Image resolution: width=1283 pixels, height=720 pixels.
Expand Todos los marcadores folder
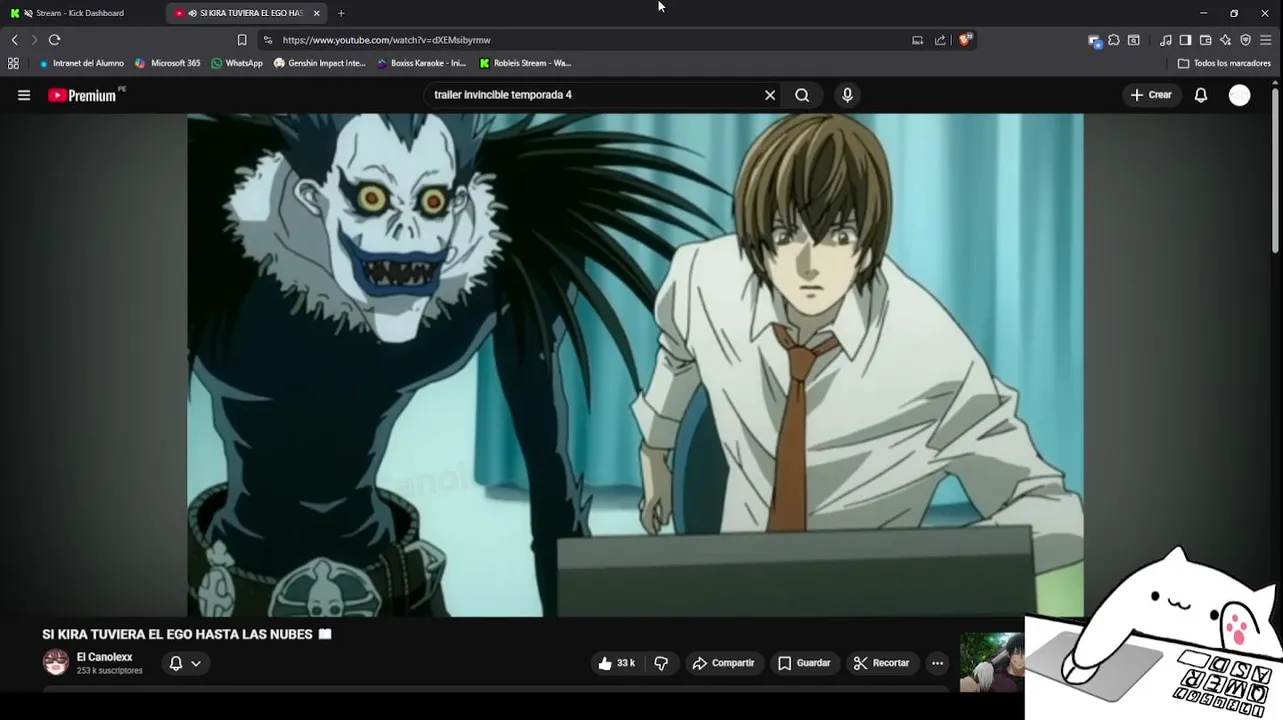pyautogui.click(x=1224, y=63)
